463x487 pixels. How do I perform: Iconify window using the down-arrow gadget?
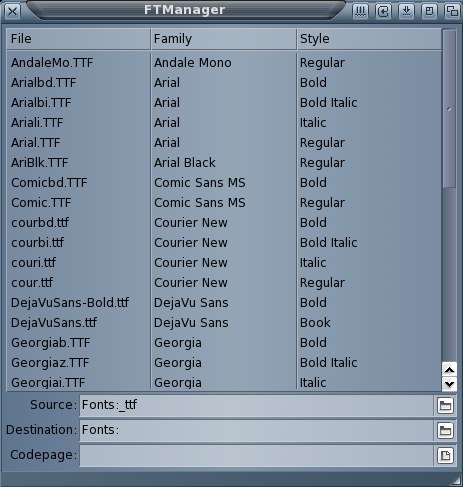[406, 11]
